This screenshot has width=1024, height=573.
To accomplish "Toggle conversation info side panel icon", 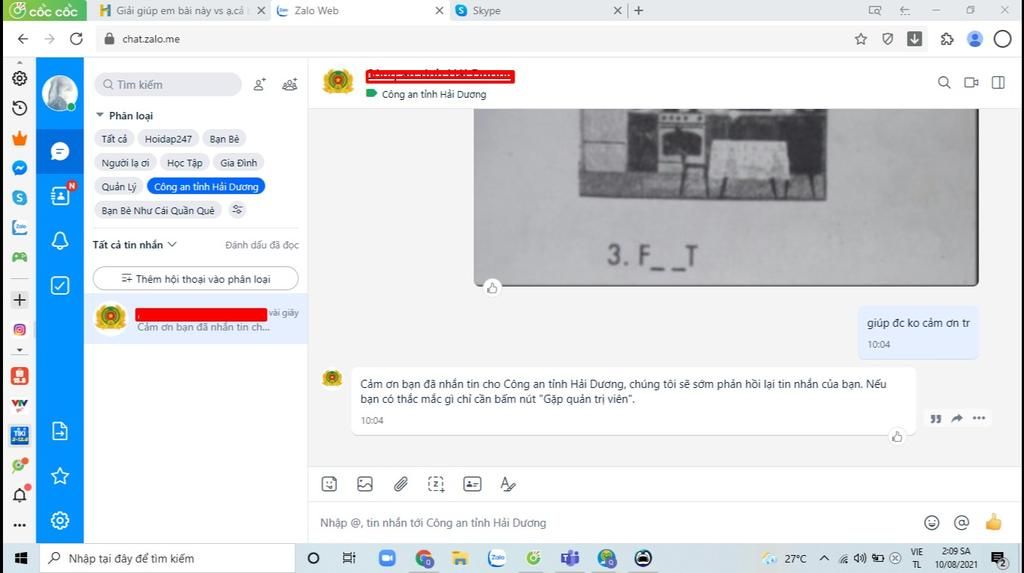I will pyautogui.click(x=998, y=82).
